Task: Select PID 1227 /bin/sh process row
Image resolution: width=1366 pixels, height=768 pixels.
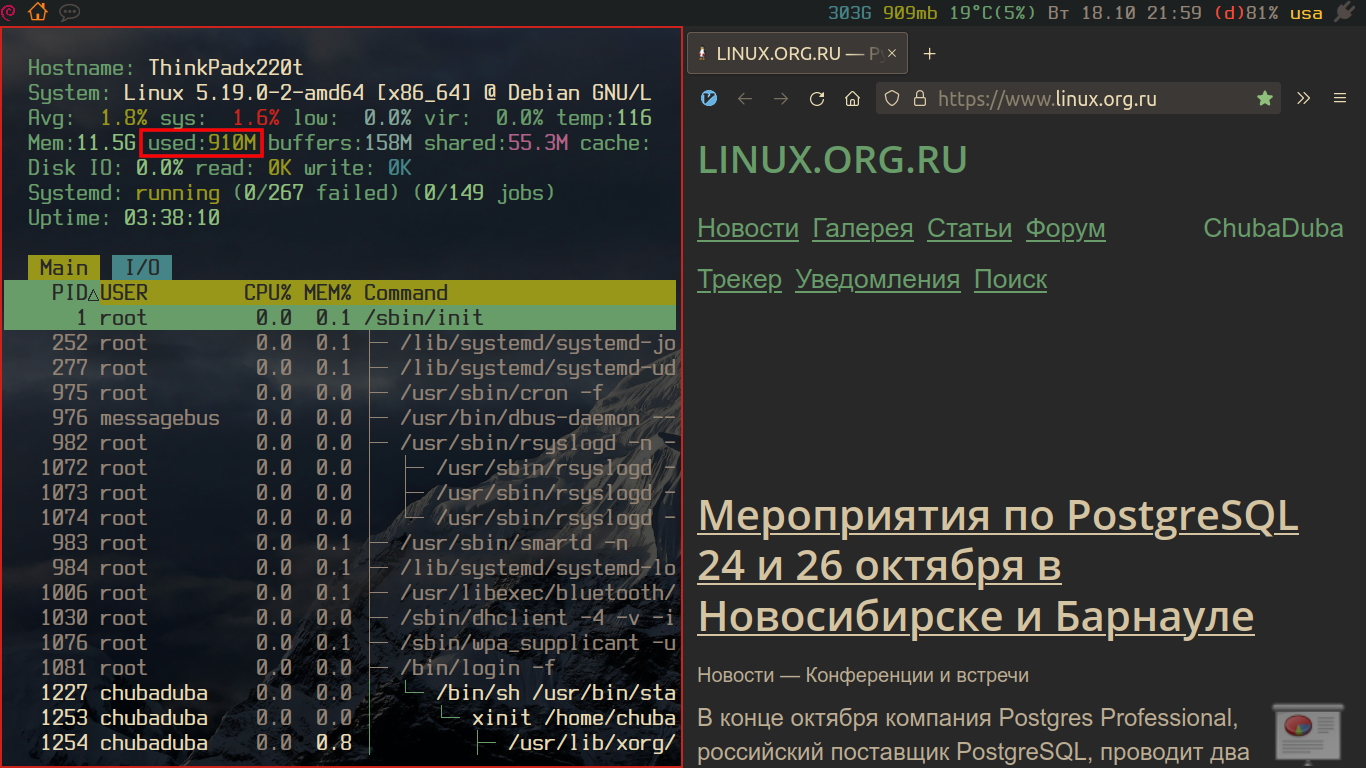Action: (x=340, y=693)
